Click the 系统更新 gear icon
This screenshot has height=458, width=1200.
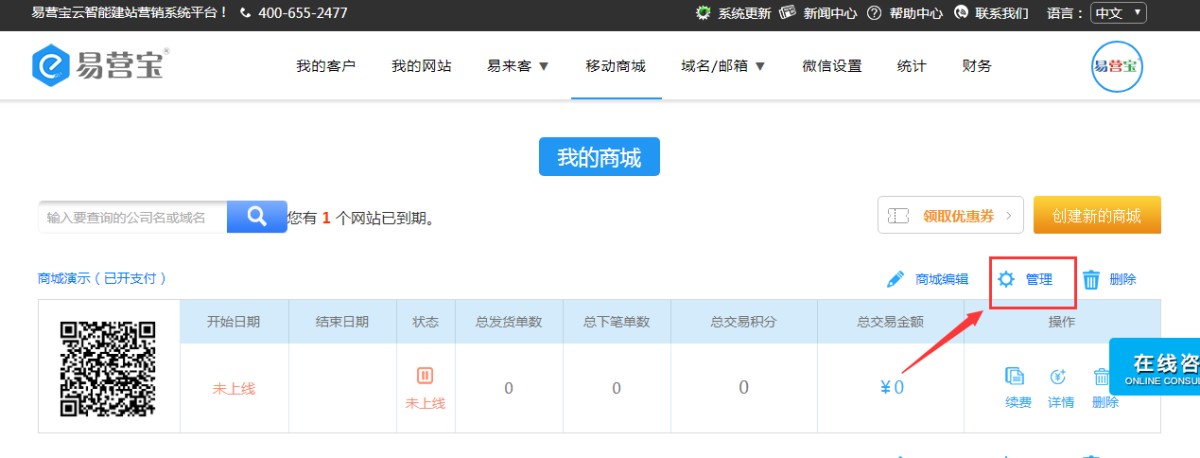pos(703,13)
